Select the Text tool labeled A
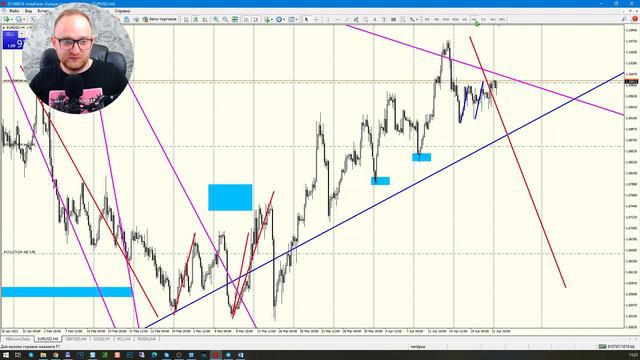The width and height of the screenshot is (640, 360). (x=375, y=19)
